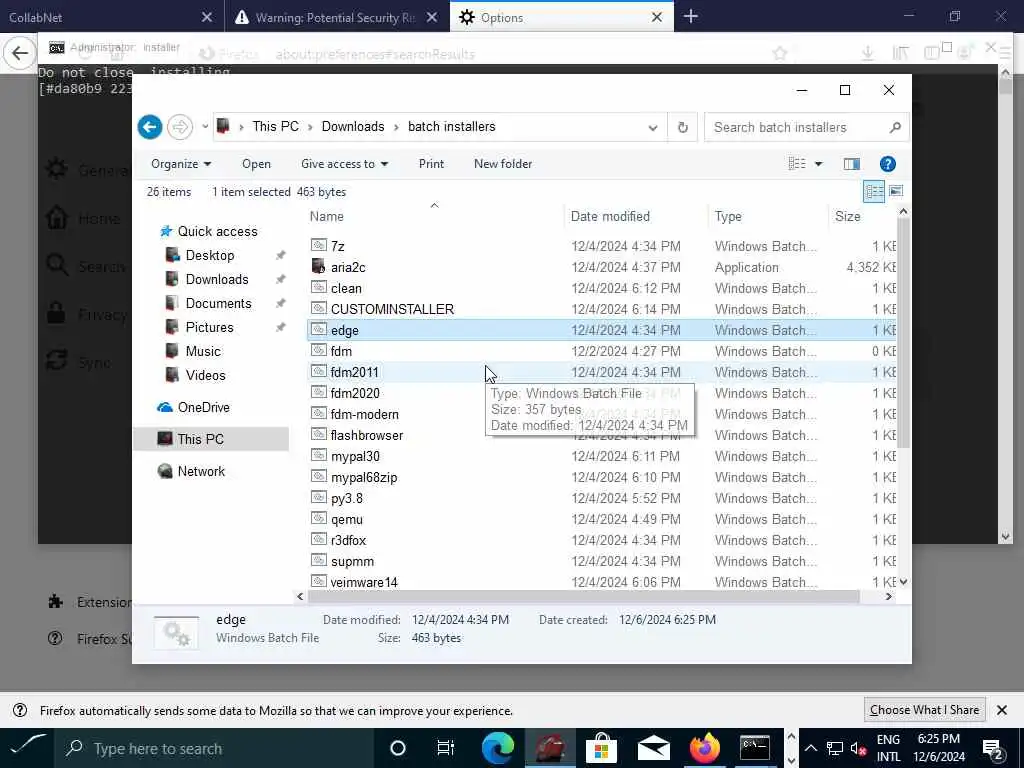Select OneDrive in navigation pane
The image size is (1024, 768).
[203, 408]
